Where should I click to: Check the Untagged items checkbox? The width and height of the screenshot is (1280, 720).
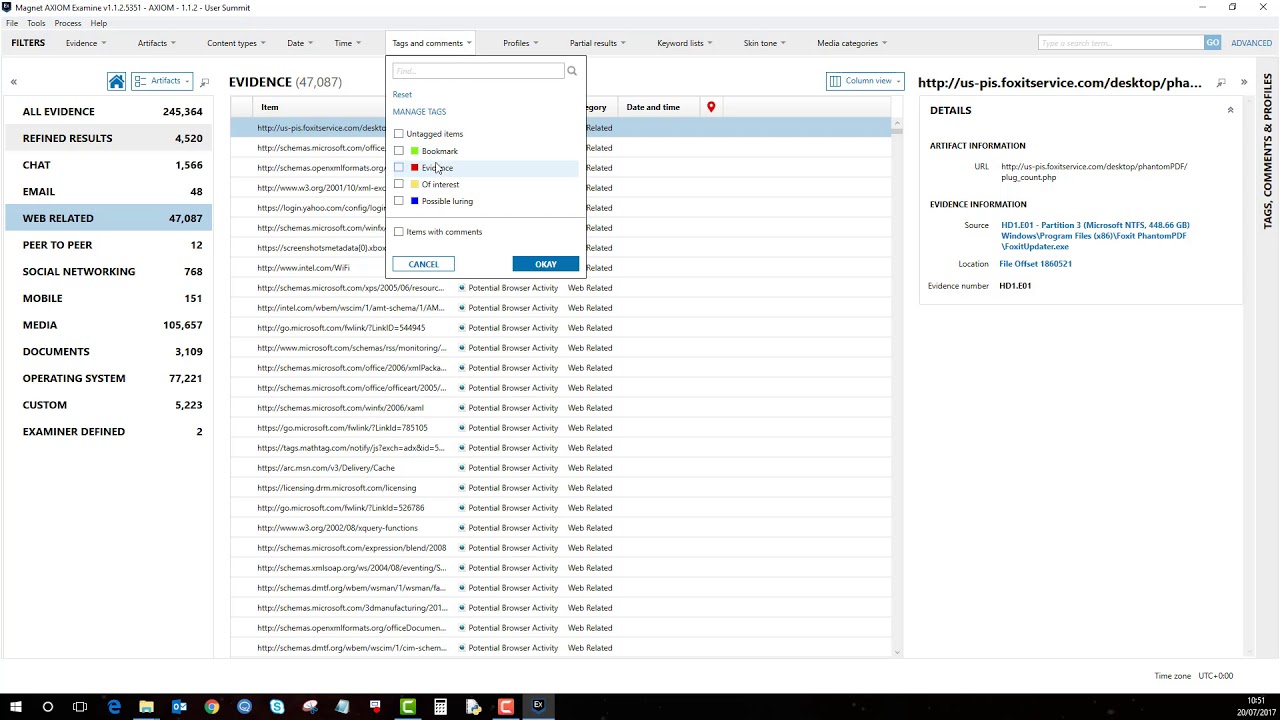point(399,134)
